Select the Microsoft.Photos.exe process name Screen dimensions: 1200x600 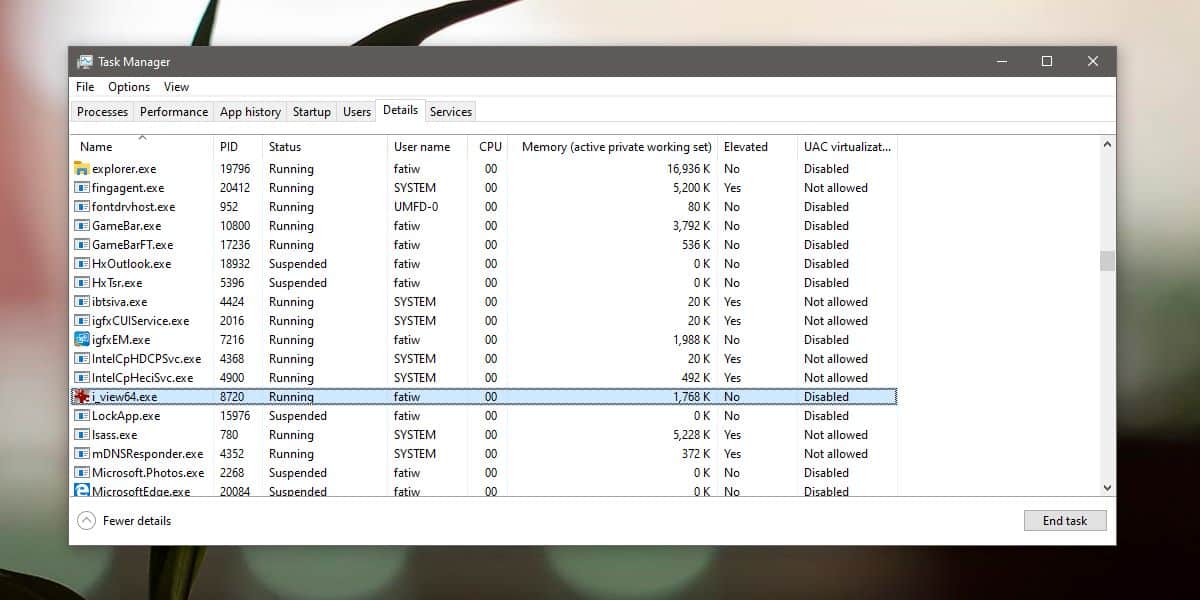148,473
